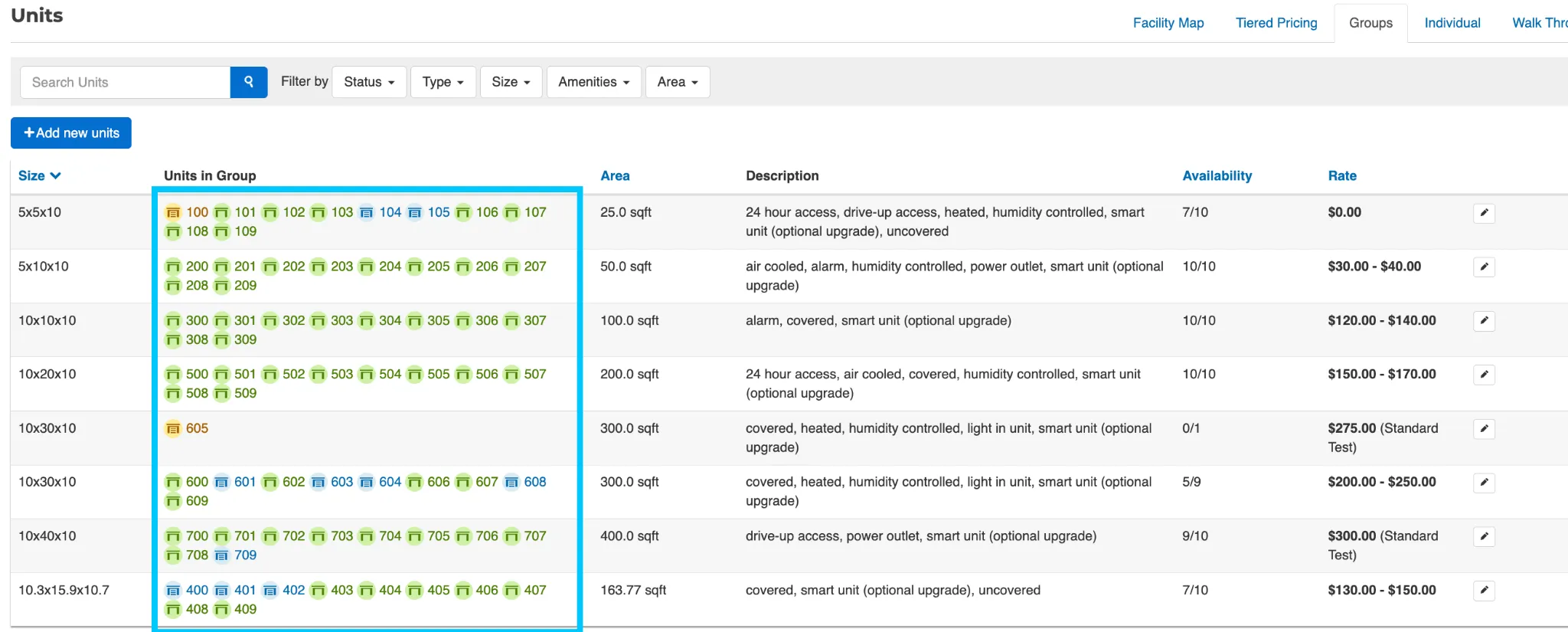Click the Add new units button
The height and width of the screenshot is (632, 1568).
click(x=71, y=133)
